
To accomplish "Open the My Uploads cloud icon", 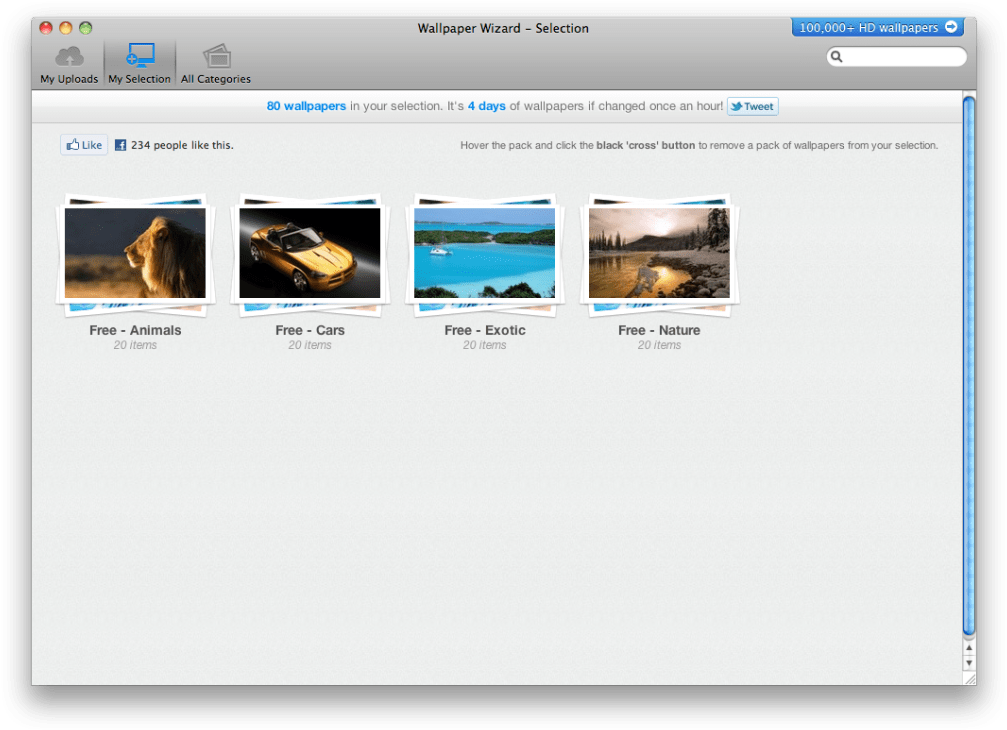I will pyautogui.click(x=68, y=56).
